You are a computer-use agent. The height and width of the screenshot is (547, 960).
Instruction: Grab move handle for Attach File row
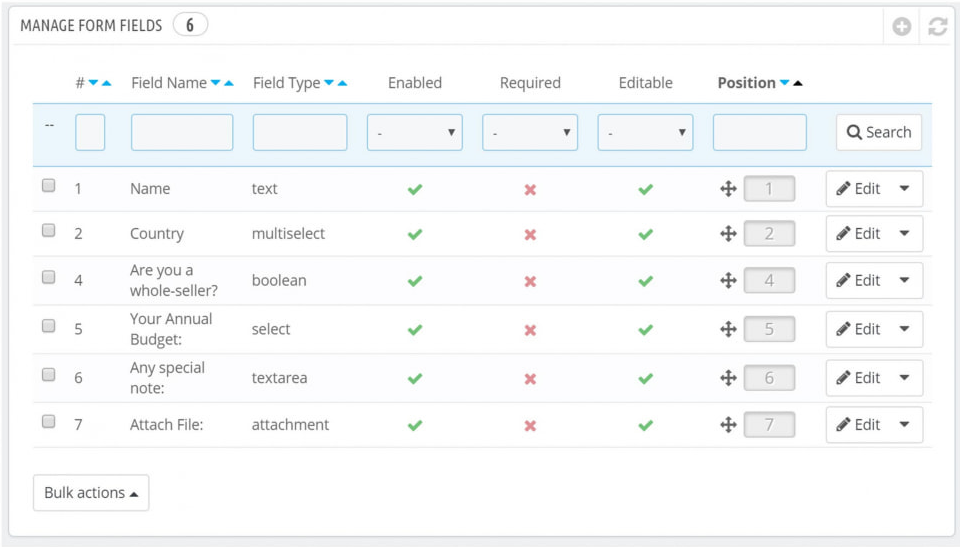728,424
